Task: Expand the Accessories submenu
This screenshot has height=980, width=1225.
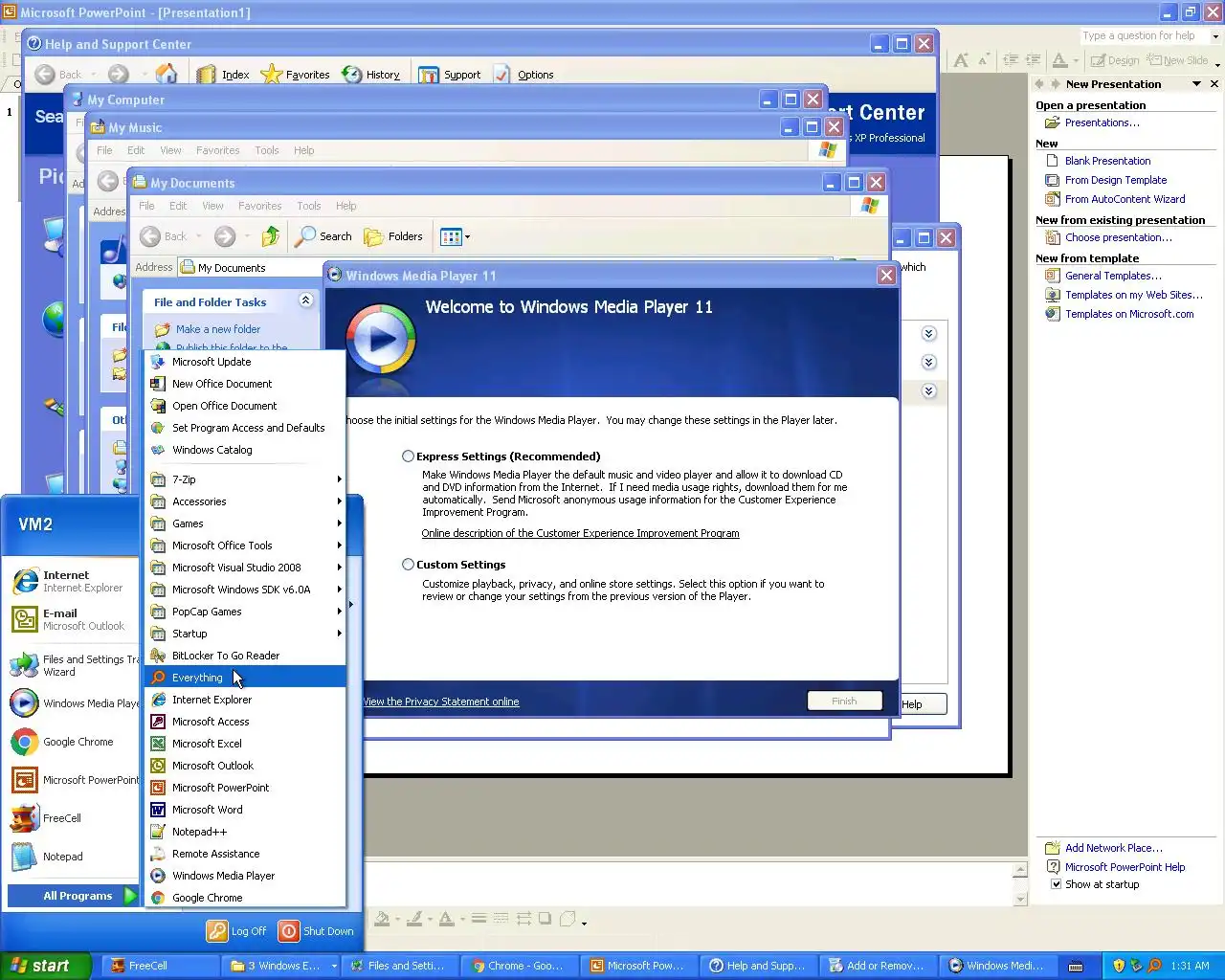Action: coord(245,501)
